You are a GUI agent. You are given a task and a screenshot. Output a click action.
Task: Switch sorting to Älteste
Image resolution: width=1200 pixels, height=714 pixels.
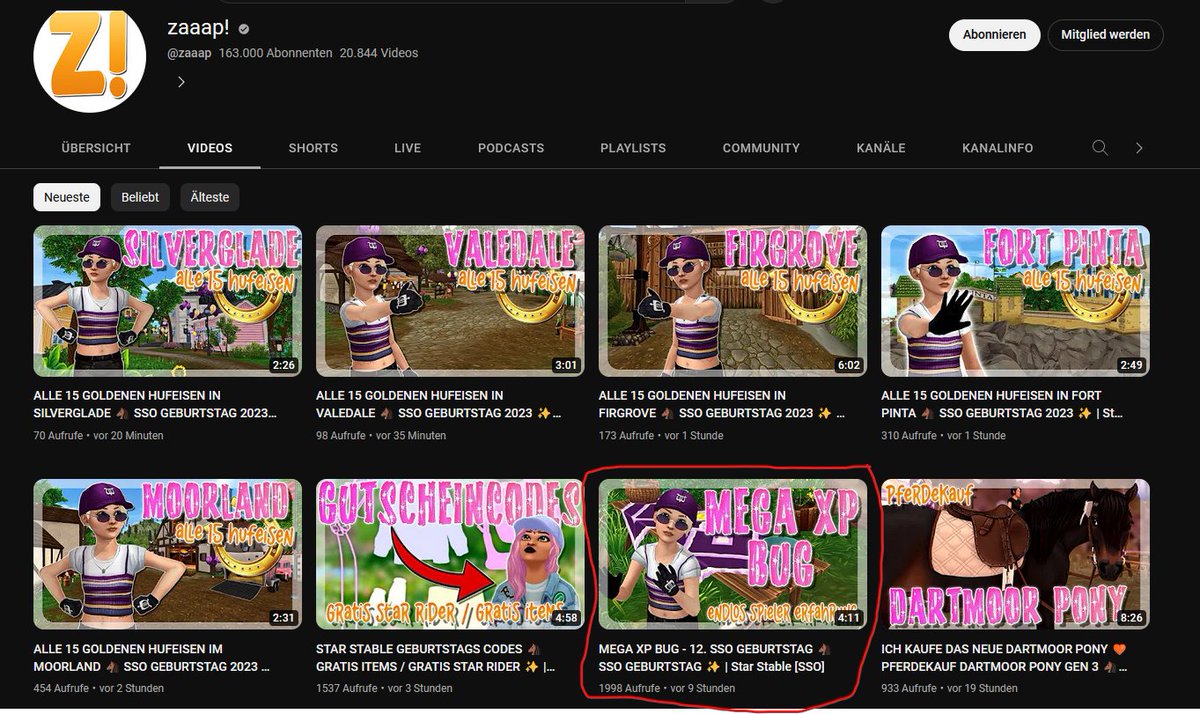click(x=209, y=197)
